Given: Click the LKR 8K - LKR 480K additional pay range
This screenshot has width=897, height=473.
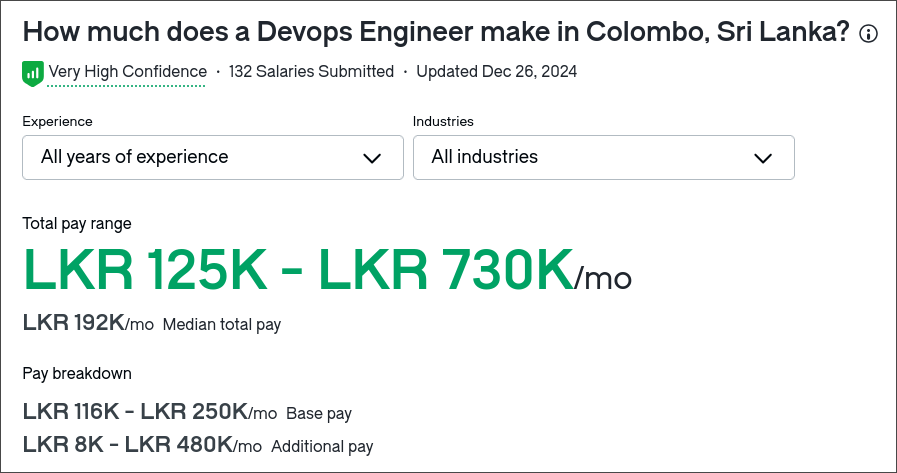Looking at the screenshot, I should (128, 444).
